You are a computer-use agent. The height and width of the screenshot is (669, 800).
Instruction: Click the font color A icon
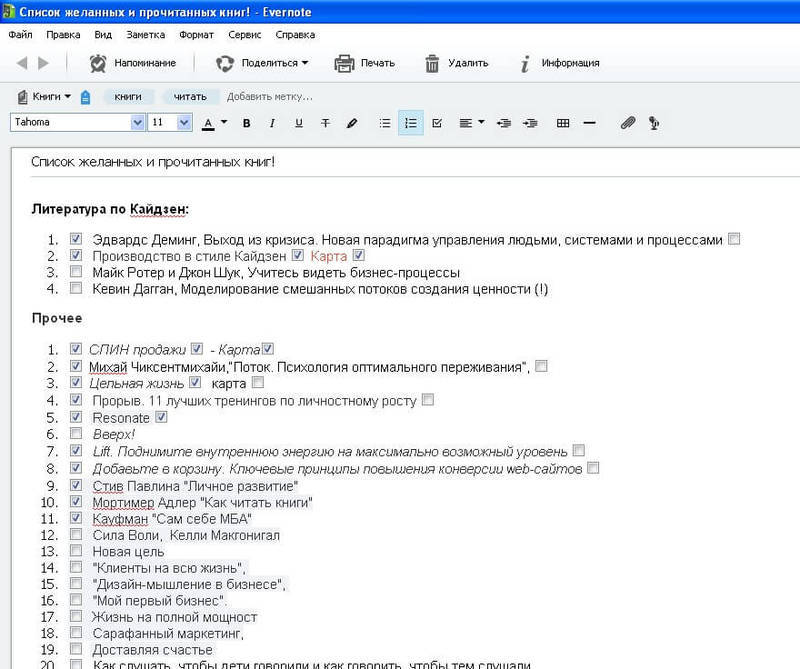tap(208, 123)
